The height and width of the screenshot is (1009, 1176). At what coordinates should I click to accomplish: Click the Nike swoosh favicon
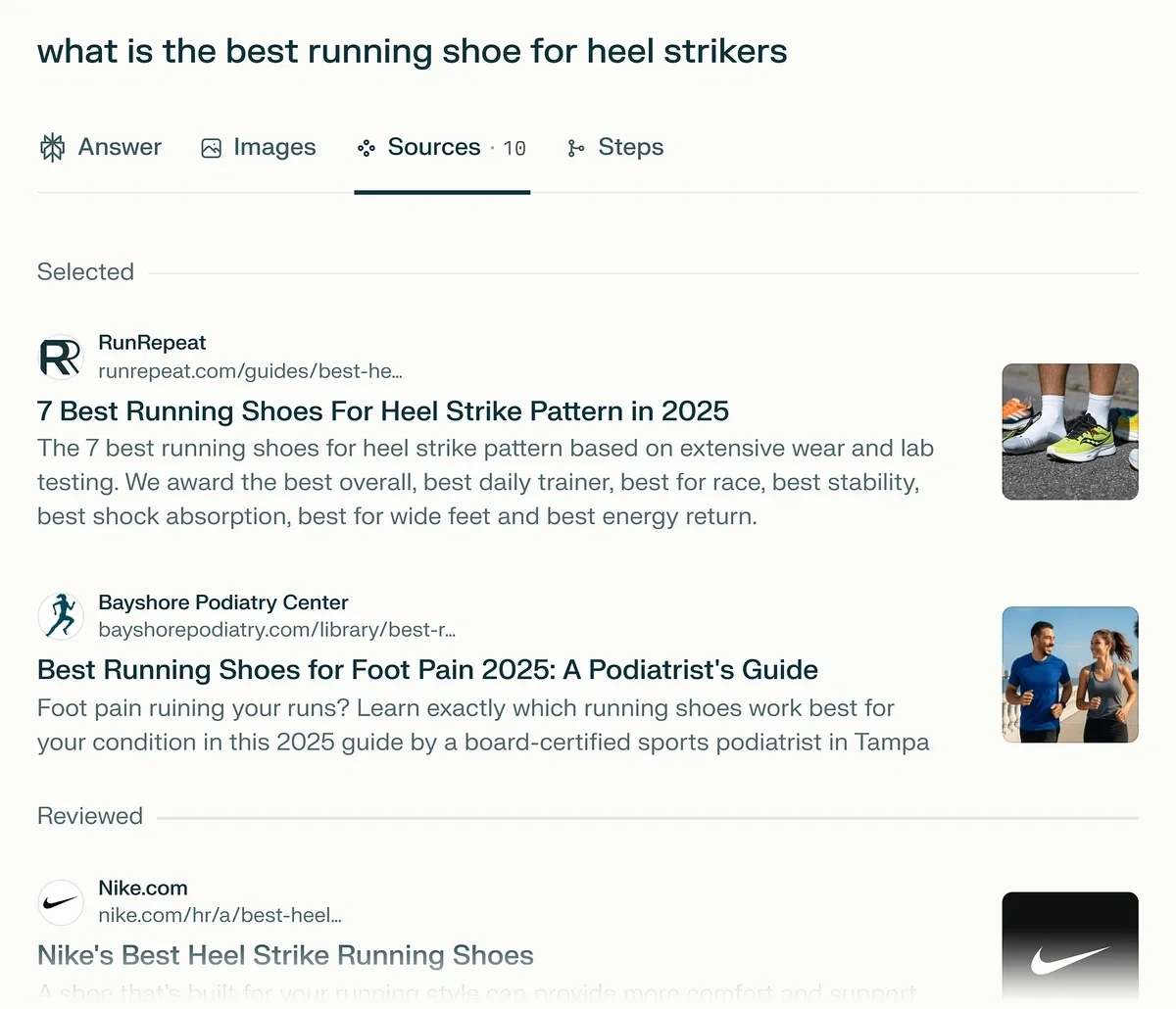[x=60, y=902]
